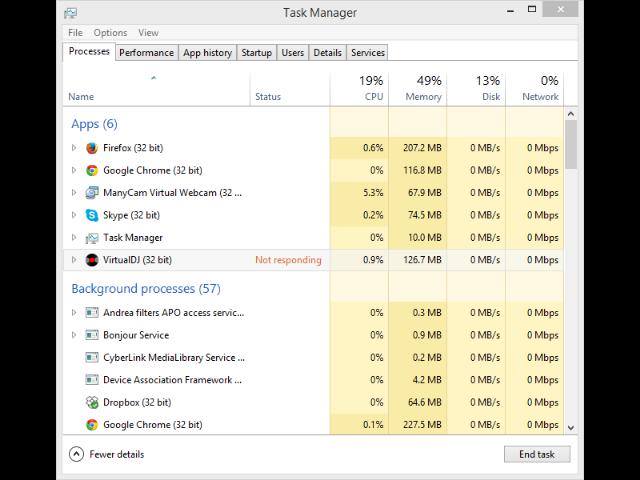Viewport: 640px width, 480px height.
Task: Click the Google Chrome icon under Apps
Action: (92, 170)
